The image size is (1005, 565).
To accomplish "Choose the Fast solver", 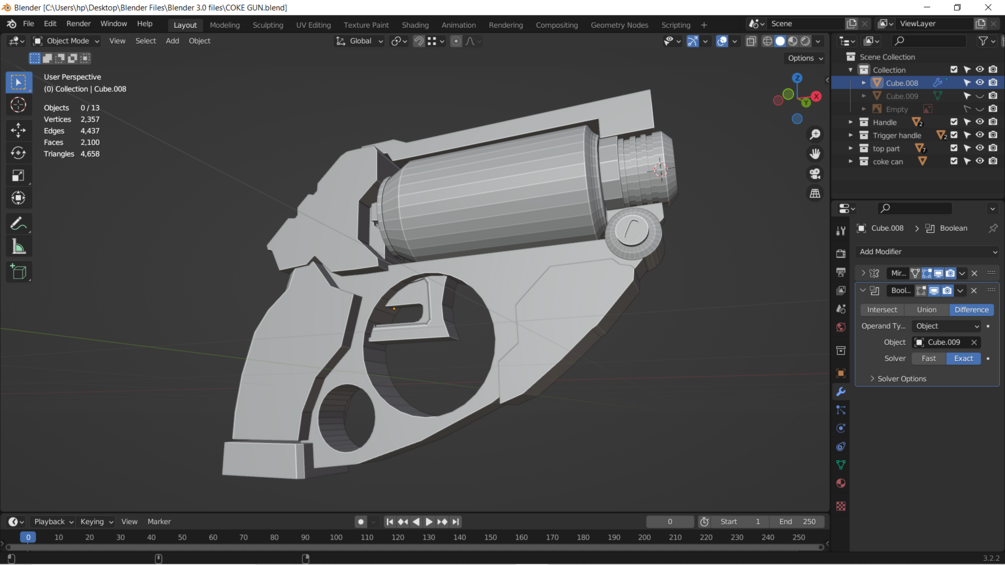I will pos(929,359).
